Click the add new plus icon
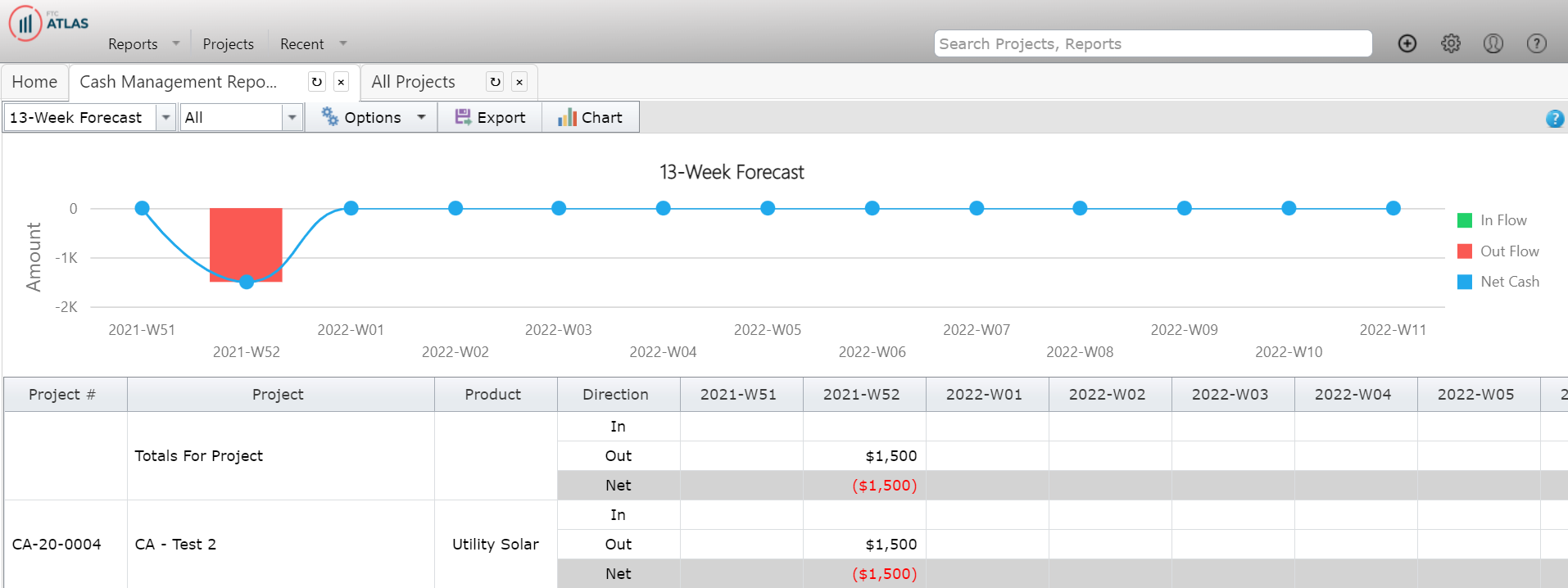This screenshot has width=1568, height=588. 1407,43
